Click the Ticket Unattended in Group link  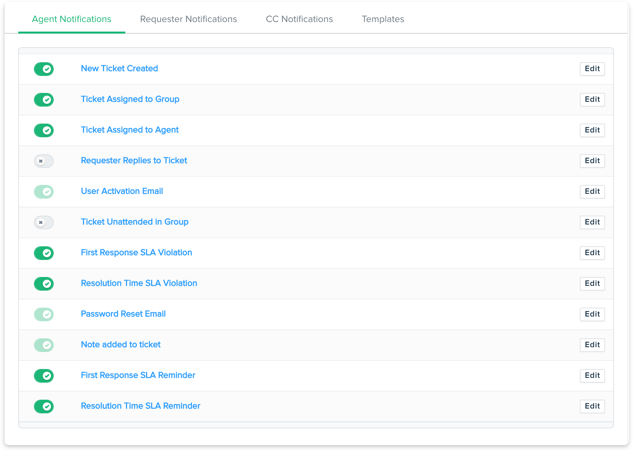point(134,222)
